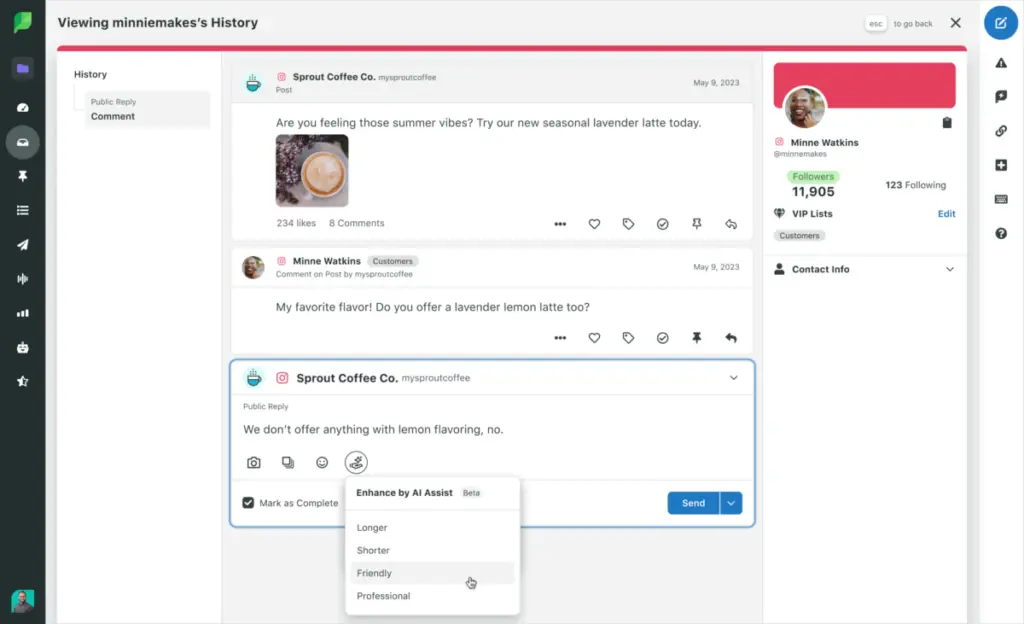This screenshot has width=1024, height=624.
Task: Uncheck the Mark as Complete checkbox
Action: coord(248,502)
